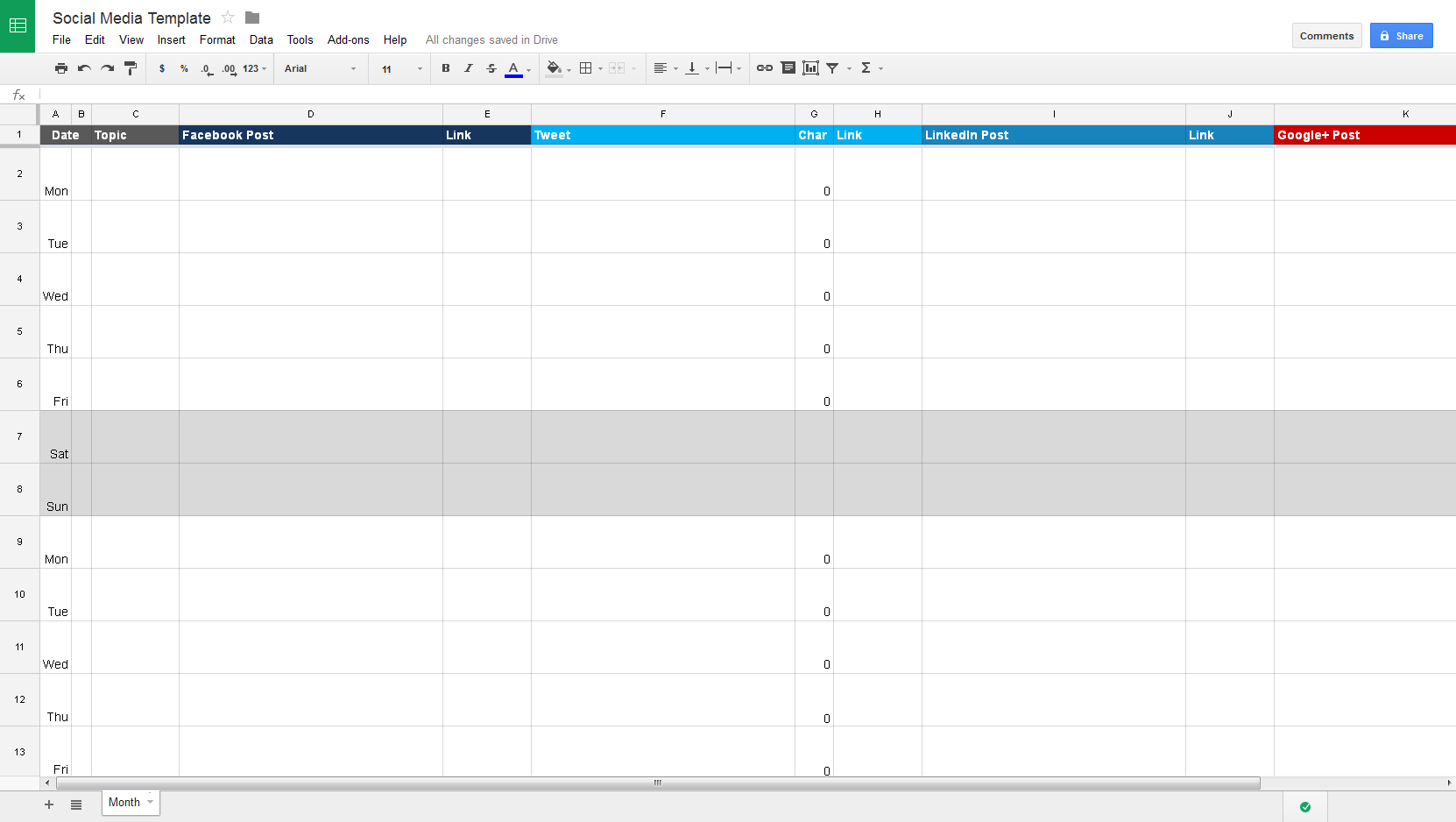Open the 123 number formats dropdown
Image resolution: width=1456 pixels, height=822 pixels.
pyautogui.click(x=254, y=68)
